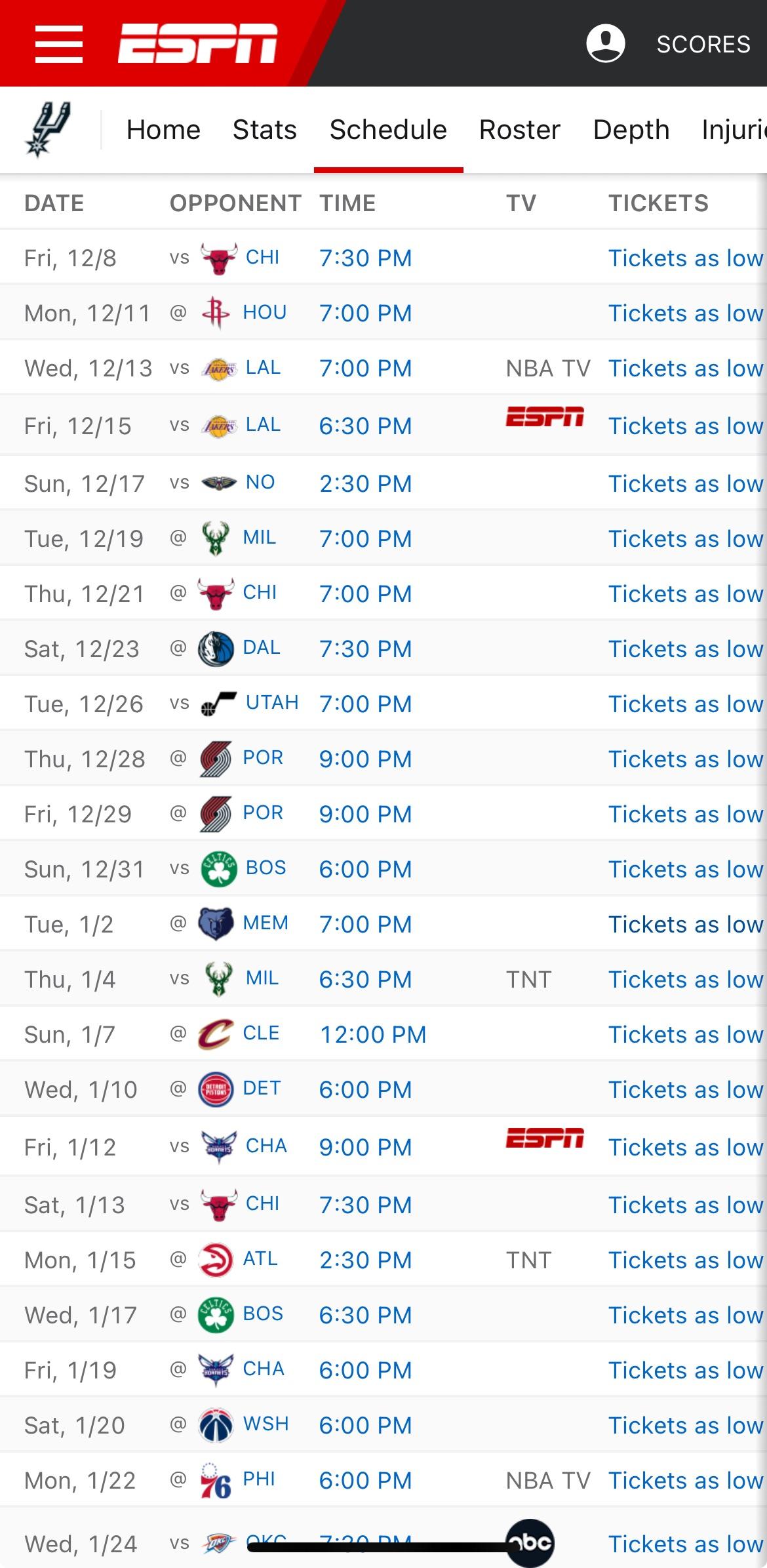Open 12:00 PM game time link for Cleveland
This screenshot has height=1568, width=767.
point(372,1034)
